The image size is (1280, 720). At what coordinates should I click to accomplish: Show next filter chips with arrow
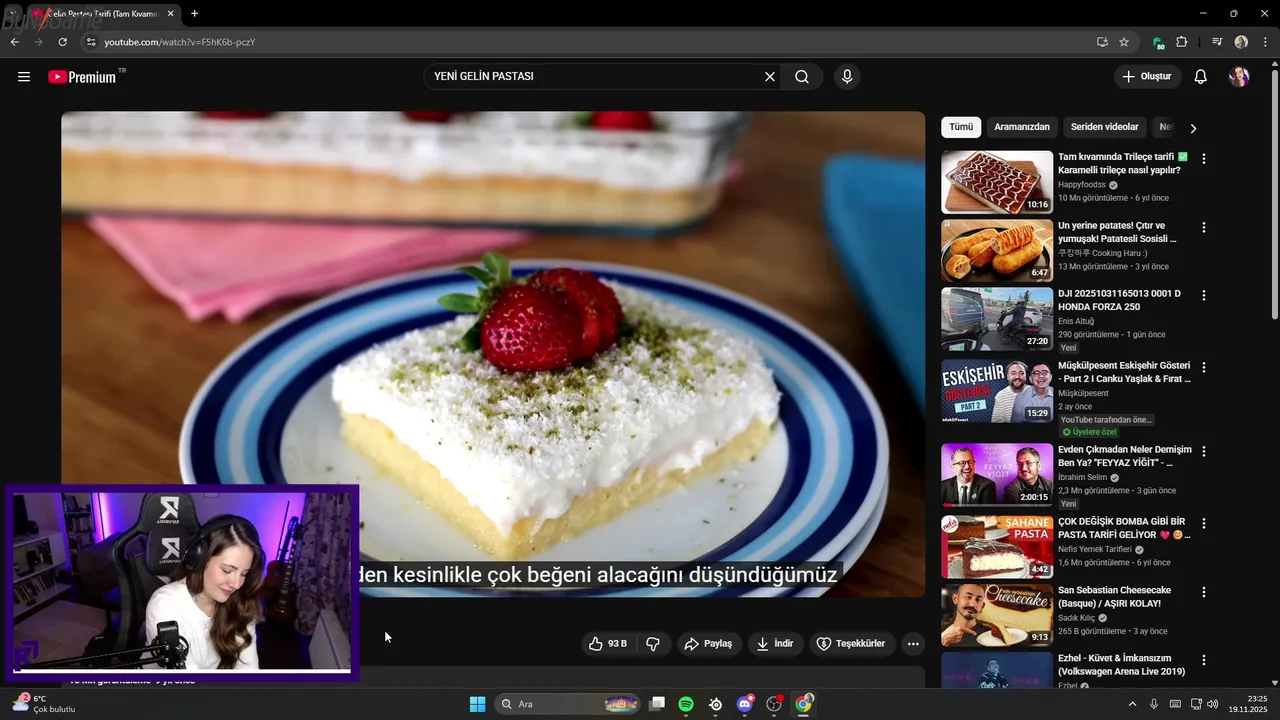tap(1193, 128)
